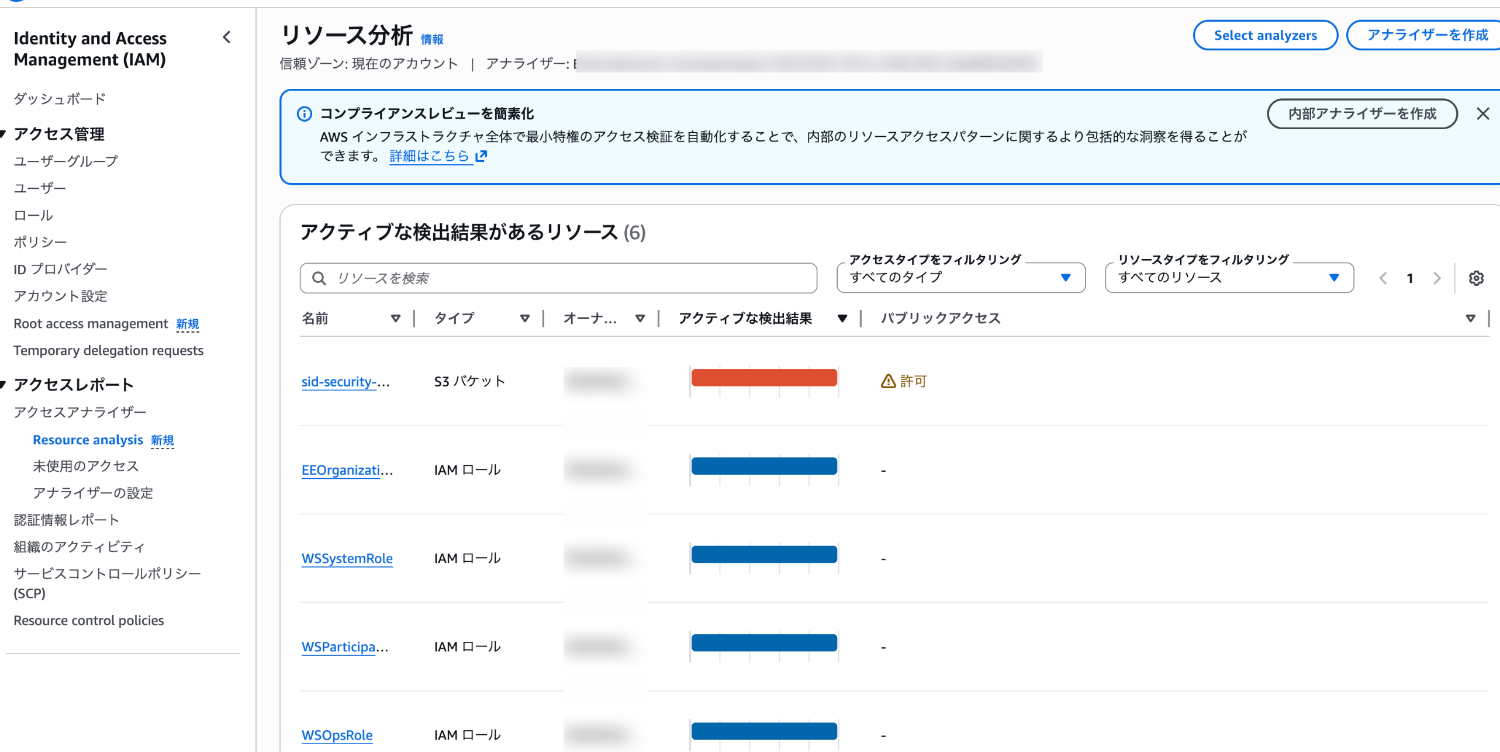Open the リソースタイプ filter dropdown
Screen dimensions: 1500x752
(x=1228, y=278)
